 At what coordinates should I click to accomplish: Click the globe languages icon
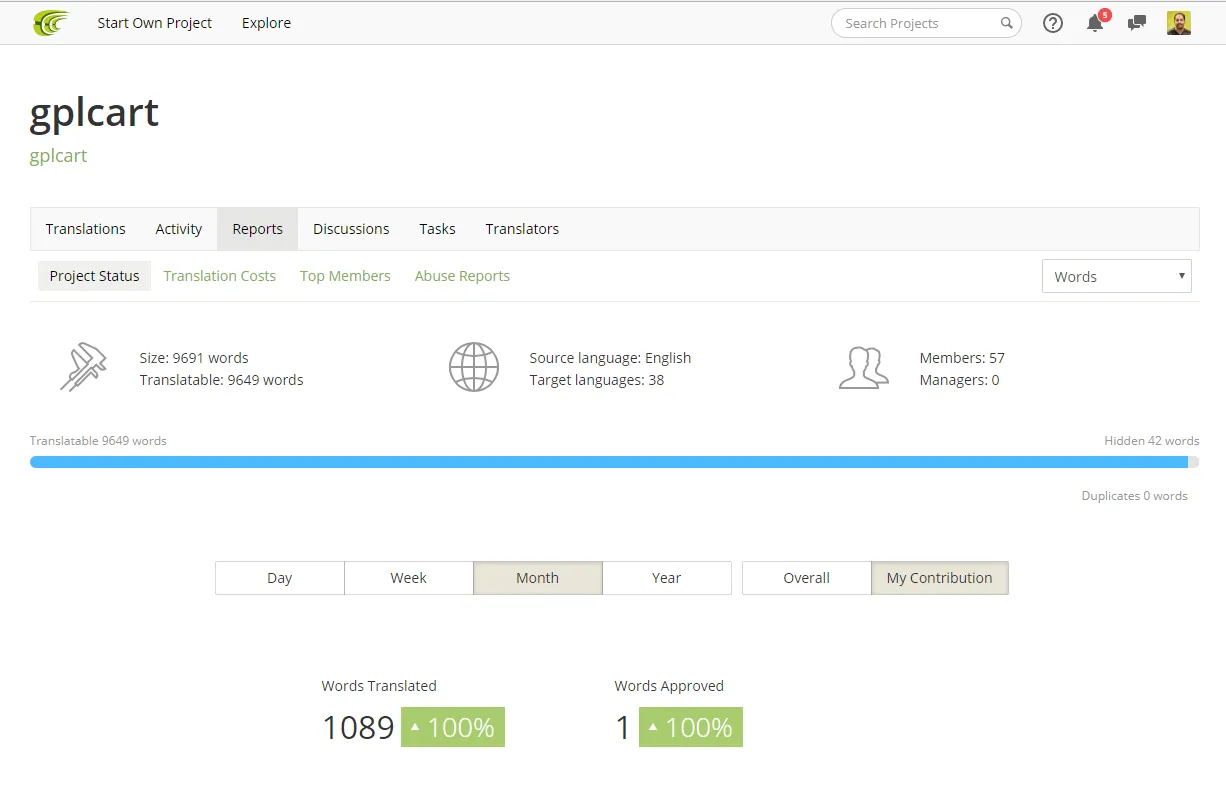point(473,367)
